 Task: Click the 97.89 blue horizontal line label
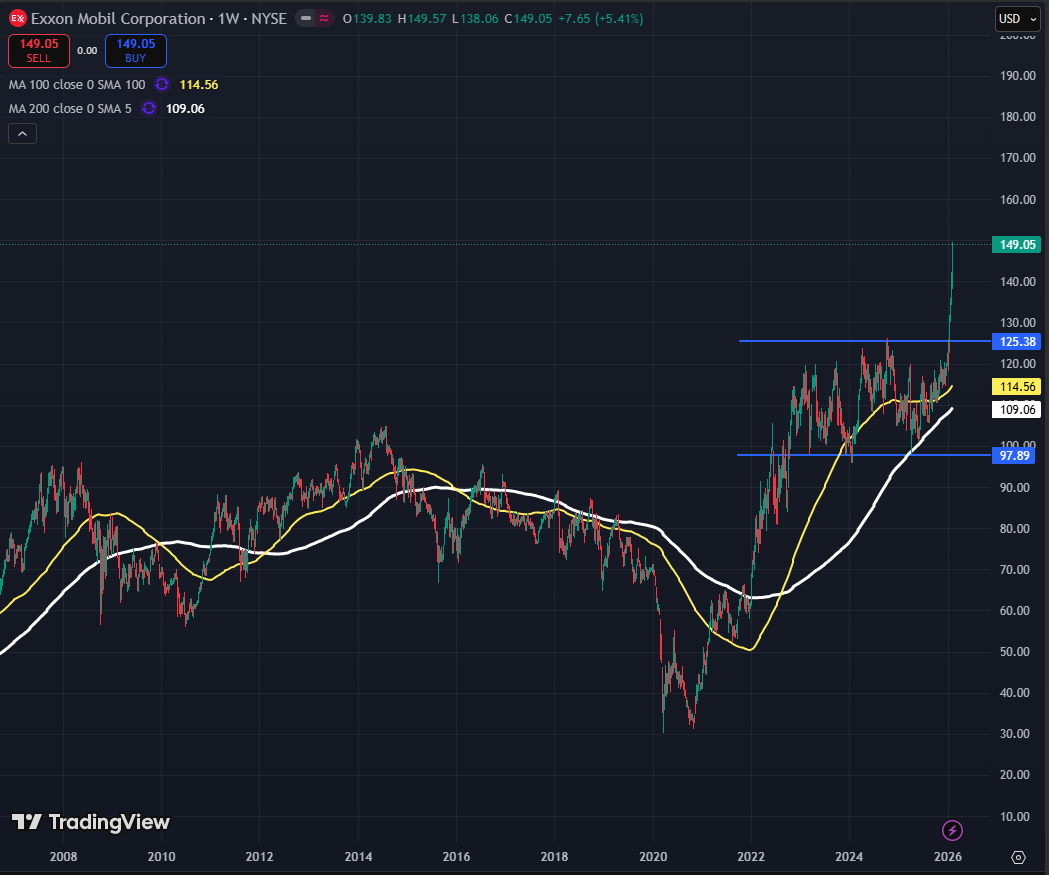click(x=1014, y=456)
